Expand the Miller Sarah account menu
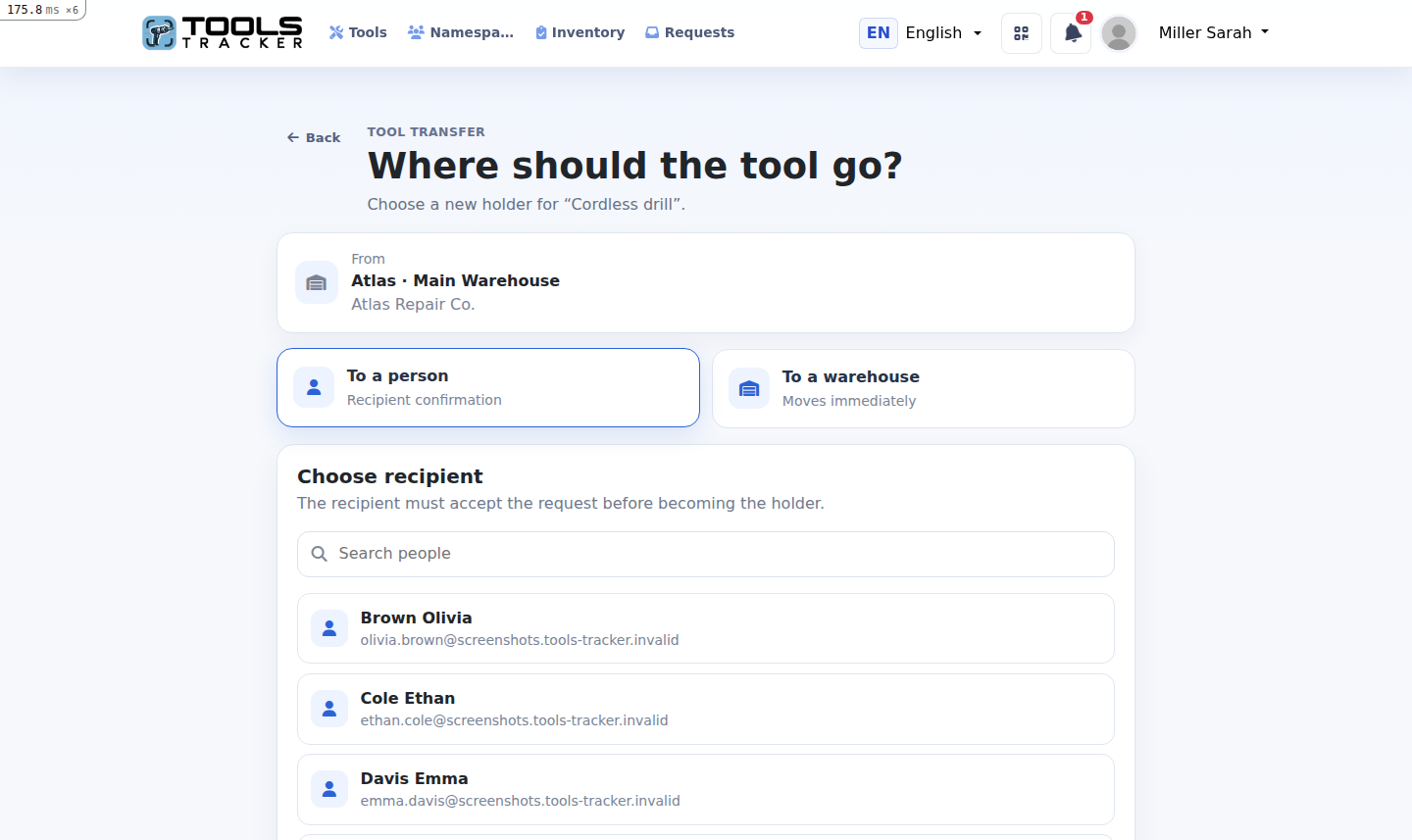The height and width of the screenshot is (840, 1412). click(1214, 32)
